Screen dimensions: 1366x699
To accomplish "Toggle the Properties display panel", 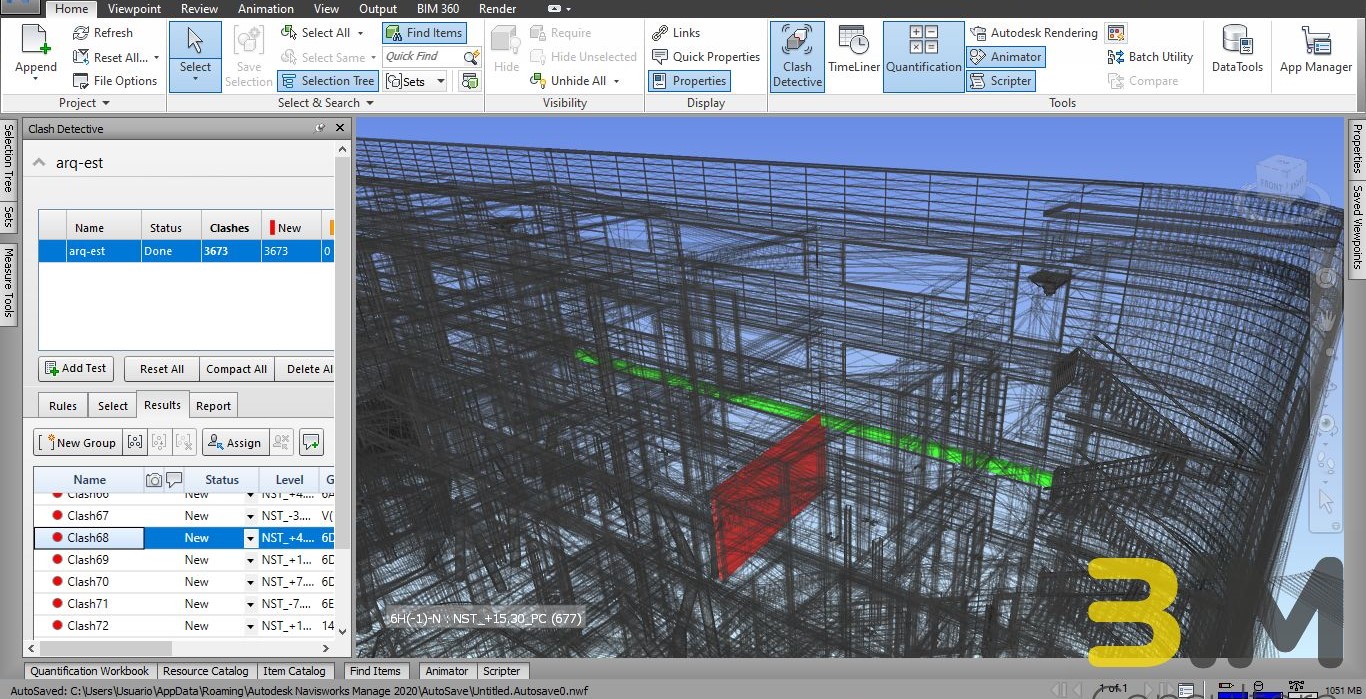I will pyautogui.click(x=689, y=81).
